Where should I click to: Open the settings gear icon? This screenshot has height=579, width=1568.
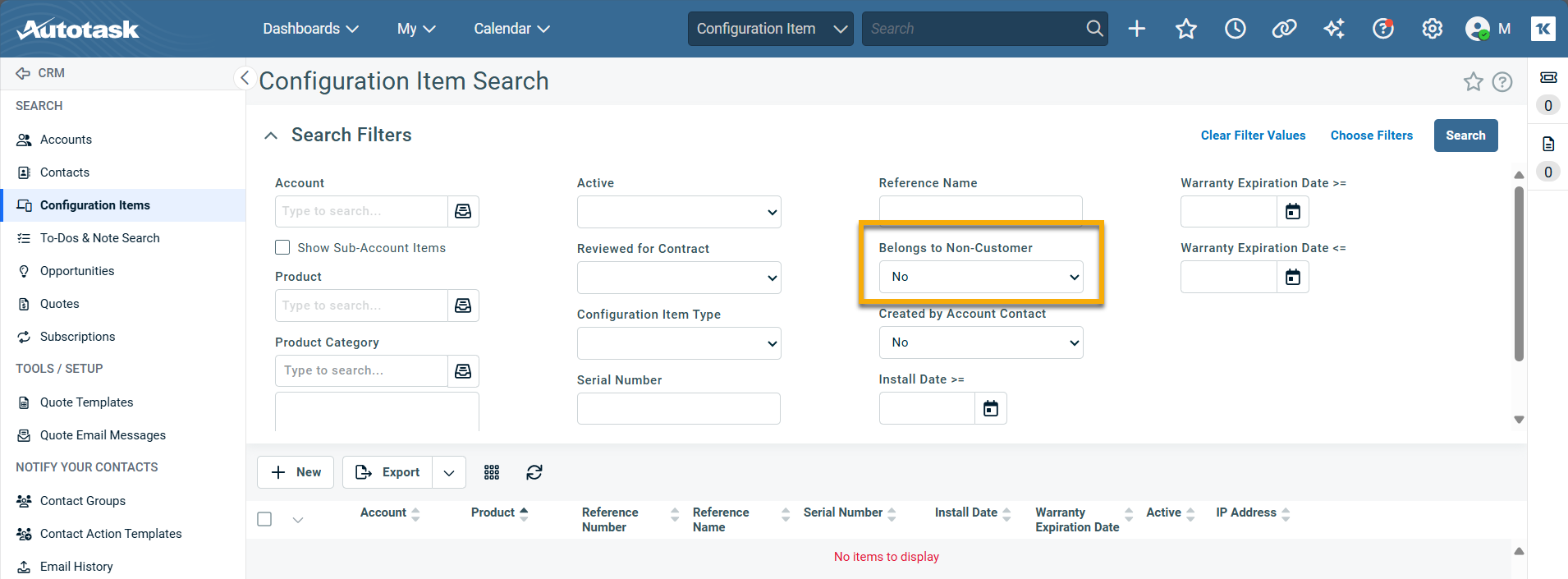[1432, 29]
